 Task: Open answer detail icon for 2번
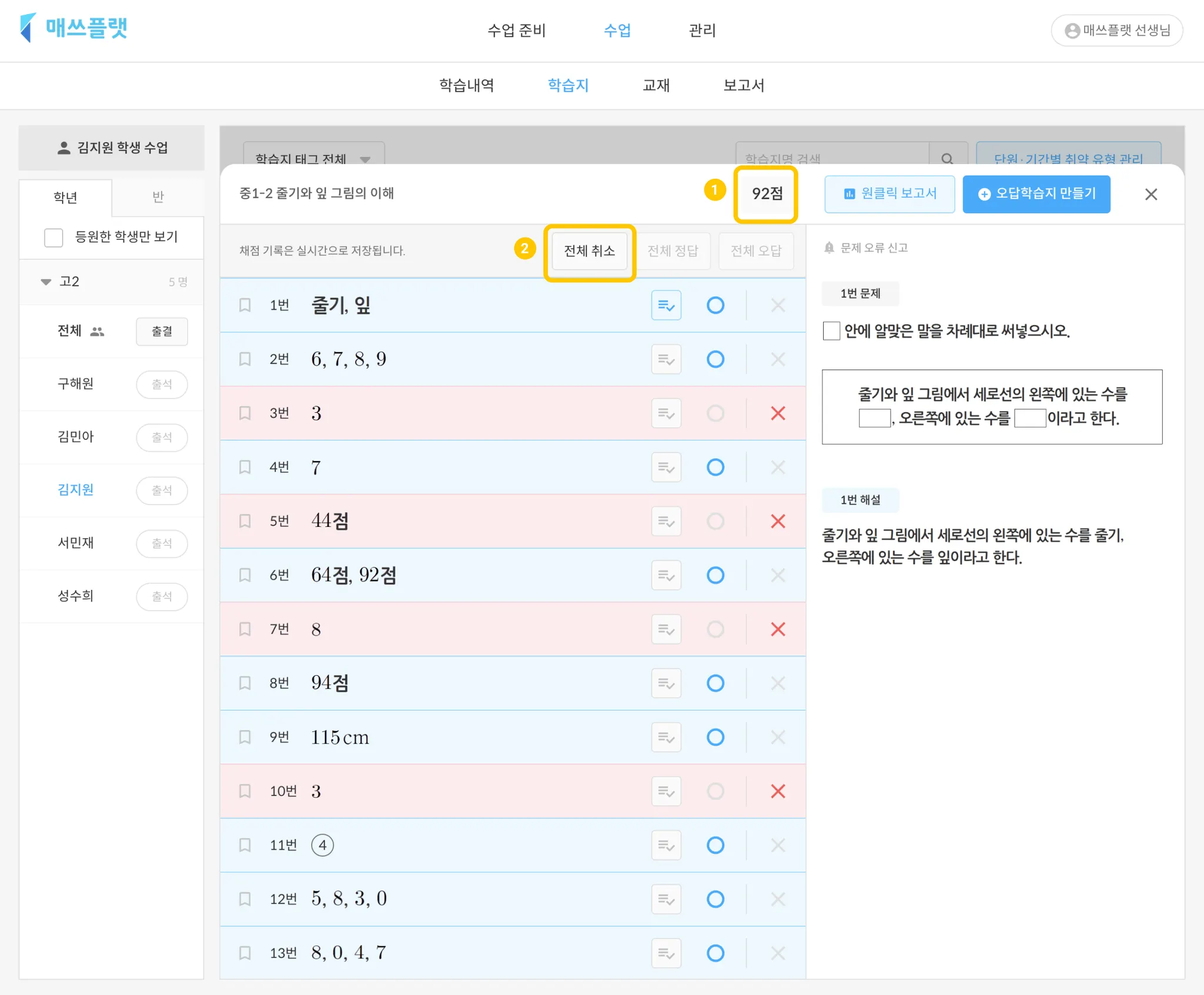[x=665, y=359]
